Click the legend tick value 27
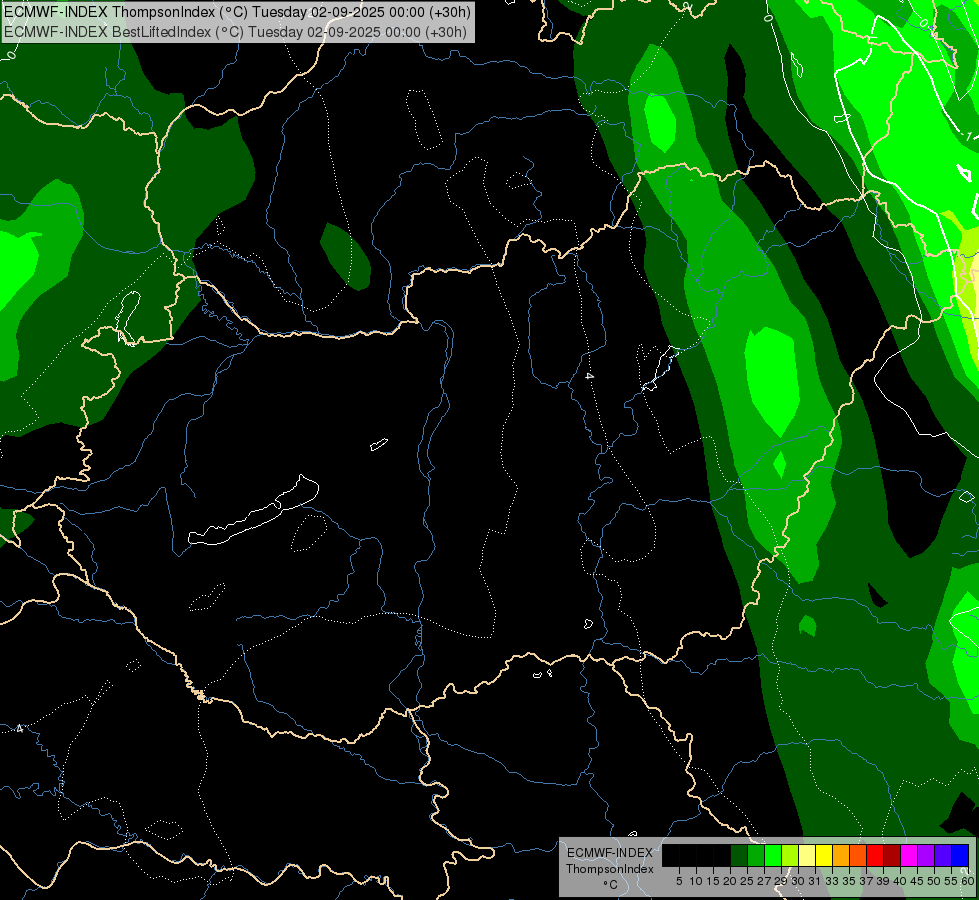The height and width of the screenshot is (900, 979). (765, 881)
